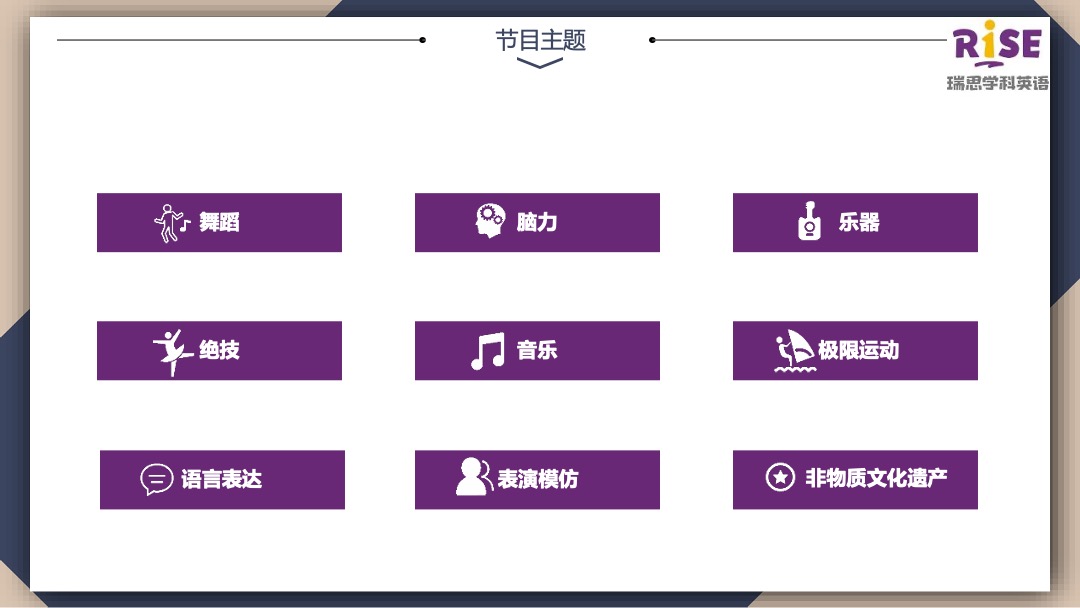The width and height of the screenshot is (1080, 608).
Task: Click the 节目主题 heading text
Action: tap(540, 41)
